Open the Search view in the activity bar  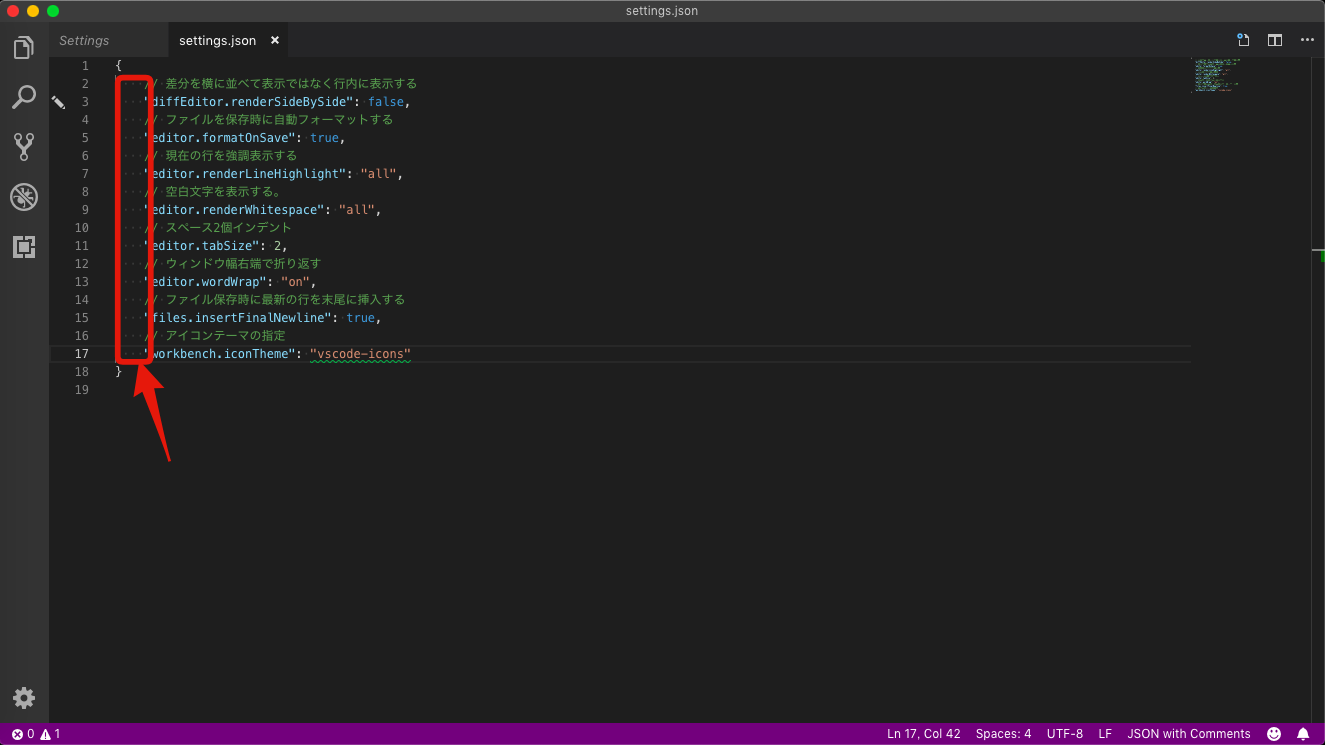coord(24,97)
